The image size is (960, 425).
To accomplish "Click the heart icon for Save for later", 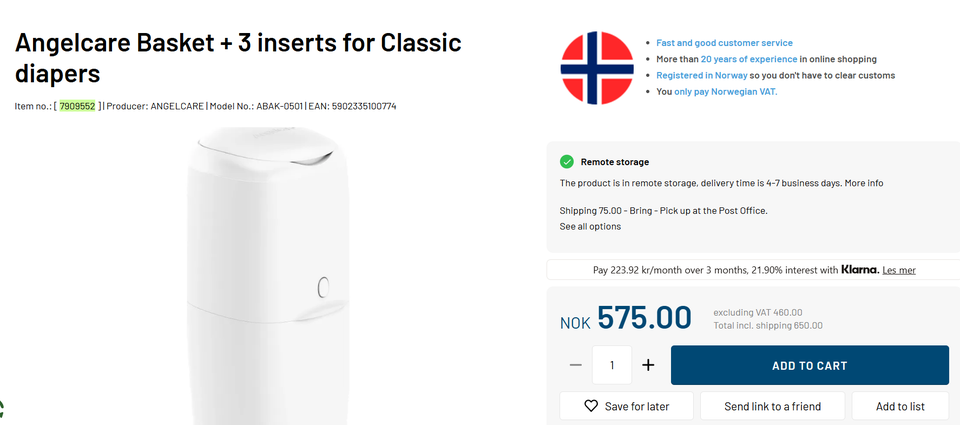I will click(591, 406).
